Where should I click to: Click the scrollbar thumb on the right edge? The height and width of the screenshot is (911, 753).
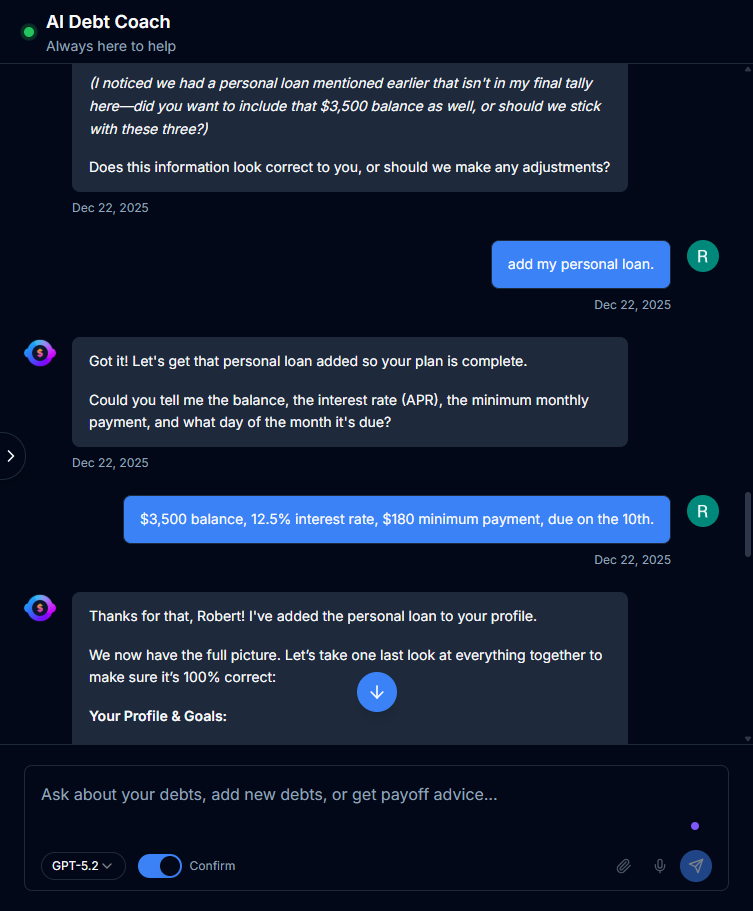point(747,520)
